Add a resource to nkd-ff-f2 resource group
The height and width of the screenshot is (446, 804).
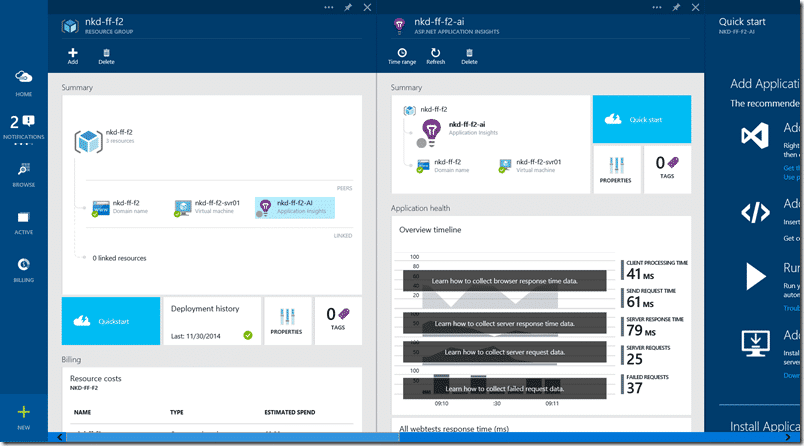(73, 56)
